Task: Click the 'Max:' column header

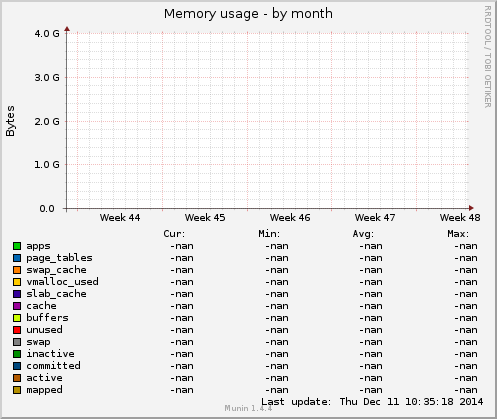Action: click(x=458, y=234)
